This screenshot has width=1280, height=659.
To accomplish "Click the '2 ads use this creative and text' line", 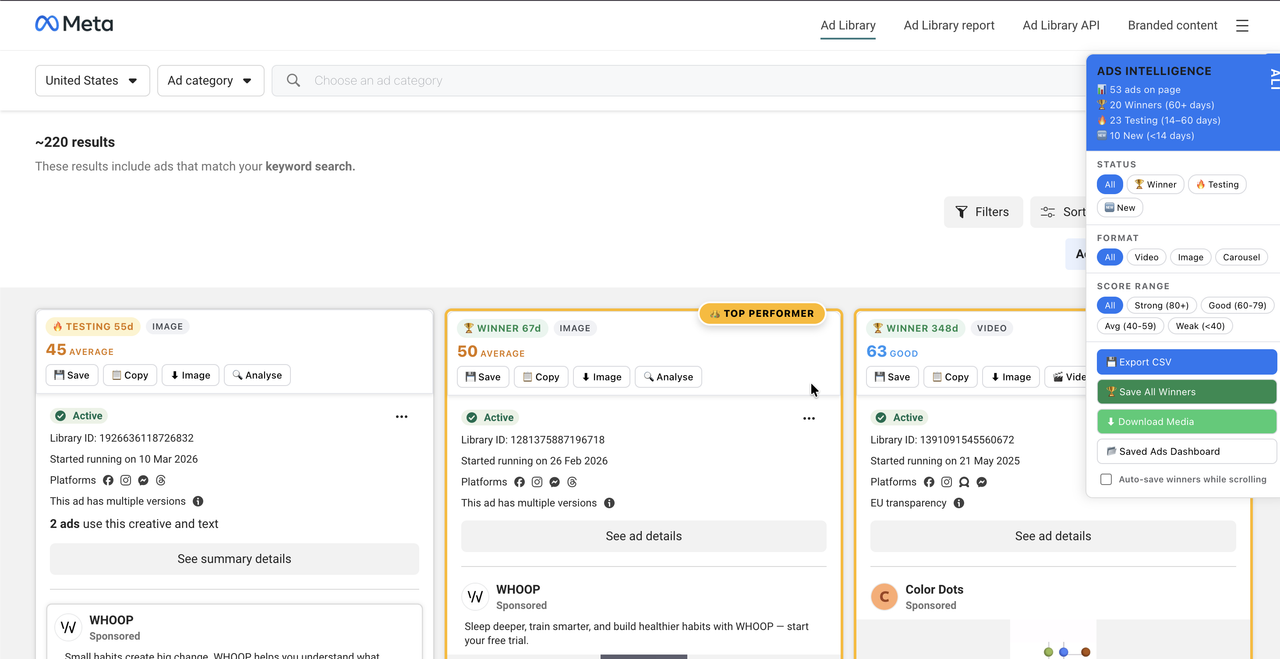I will point(134,524).
